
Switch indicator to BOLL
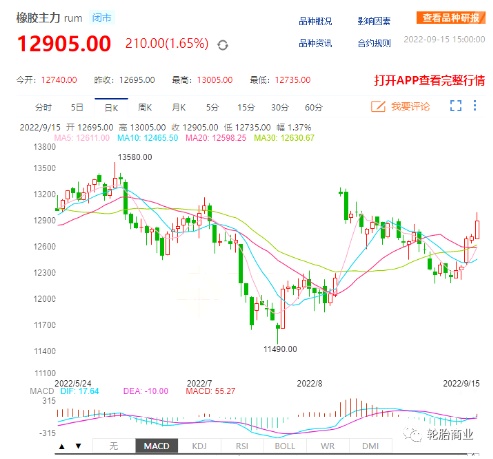click(285, 446)
